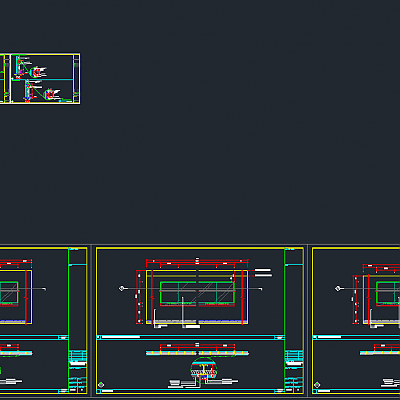Screen dimensions: 400x400
Task: Select round symbol at middle sheet's bottom-left corner
Action: (x=101, y=385)
